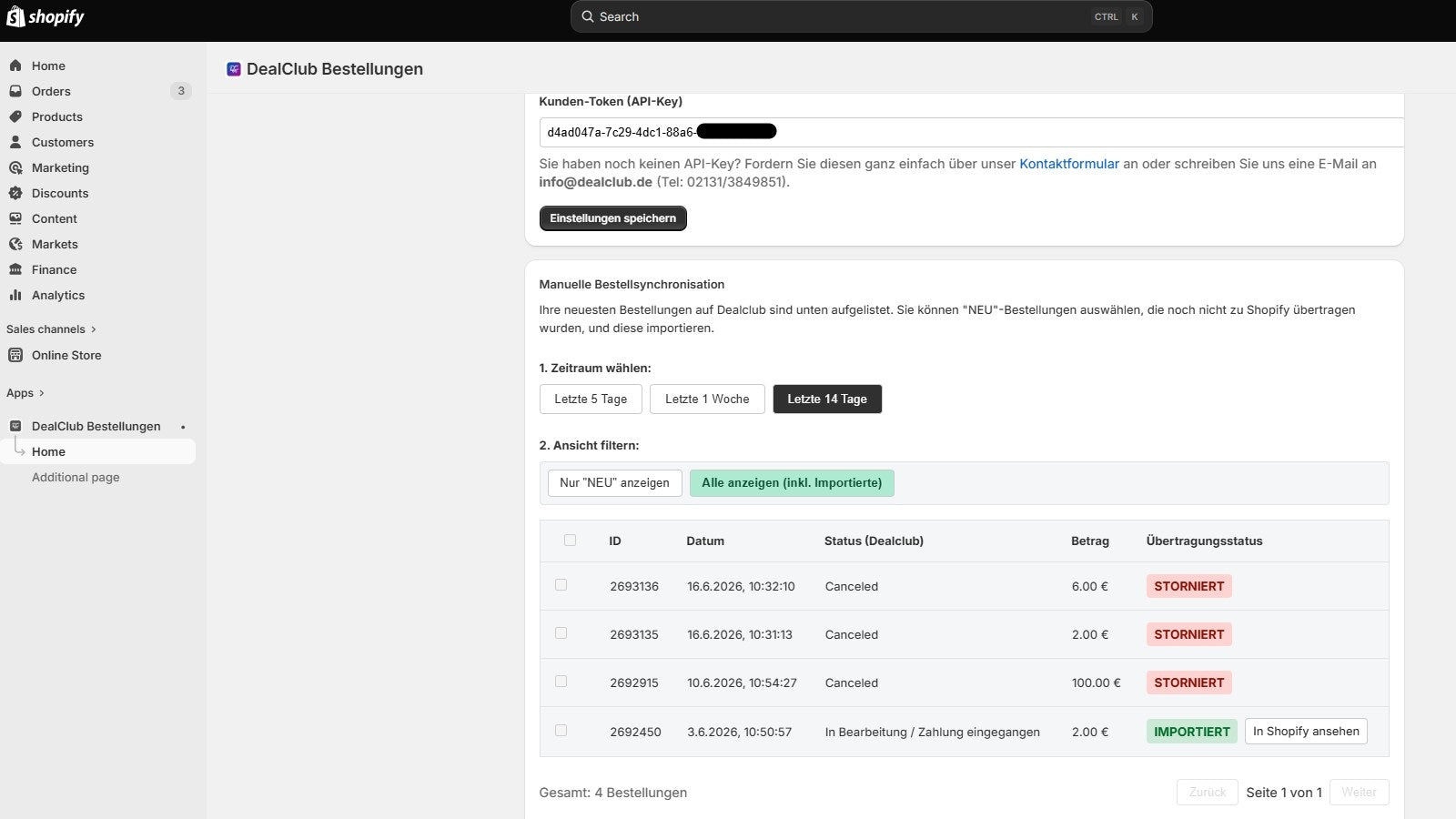1456x819 pixels.
Task: Toggle the select-all checkbox in table header
Action: pyautogui.click(x=570, y=541)
